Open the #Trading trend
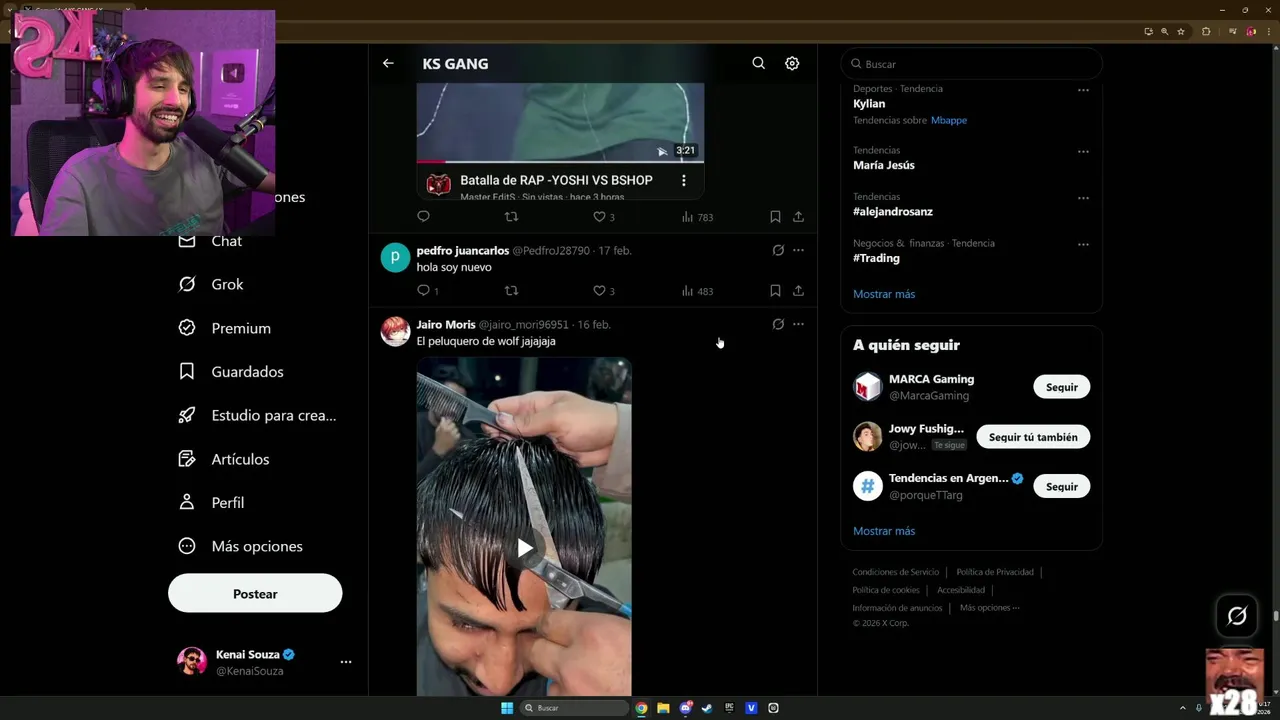The image size is (1280, 720). point(876,258)
